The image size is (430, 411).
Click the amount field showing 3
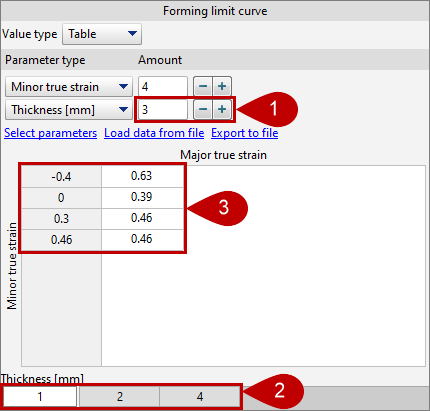coord(163,110)
